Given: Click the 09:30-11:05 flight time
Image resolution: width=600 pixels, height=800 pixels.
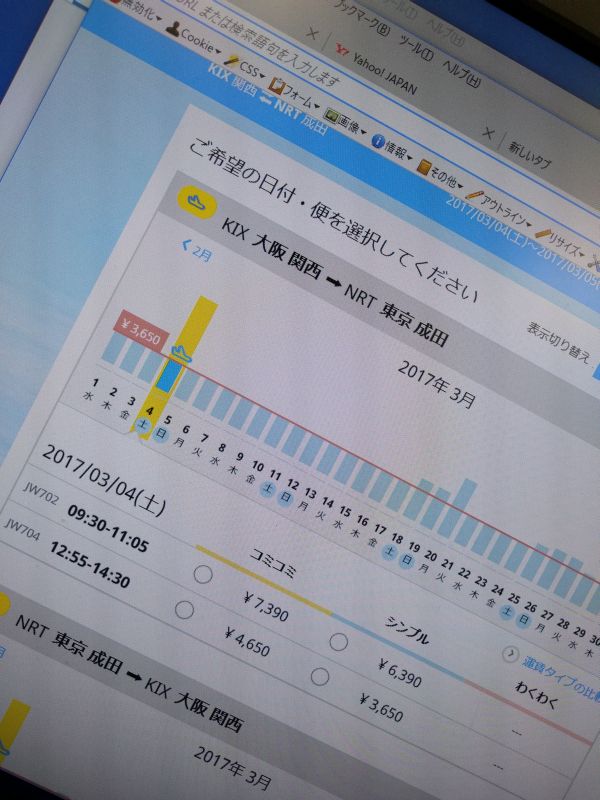Looking at the screenshot, I should click(108, 529).
